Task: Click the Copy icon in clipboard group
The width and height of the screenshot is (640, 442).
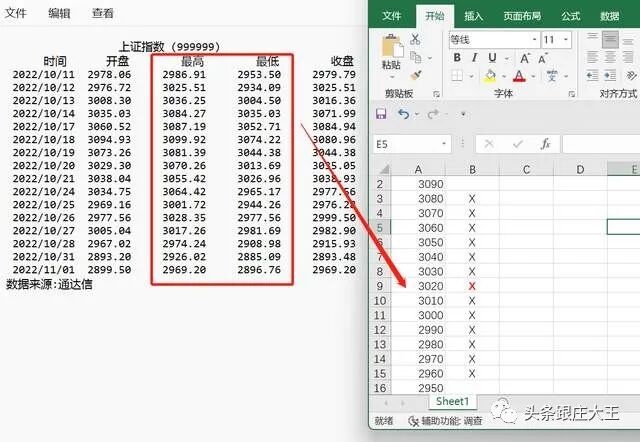Action: 416,57
